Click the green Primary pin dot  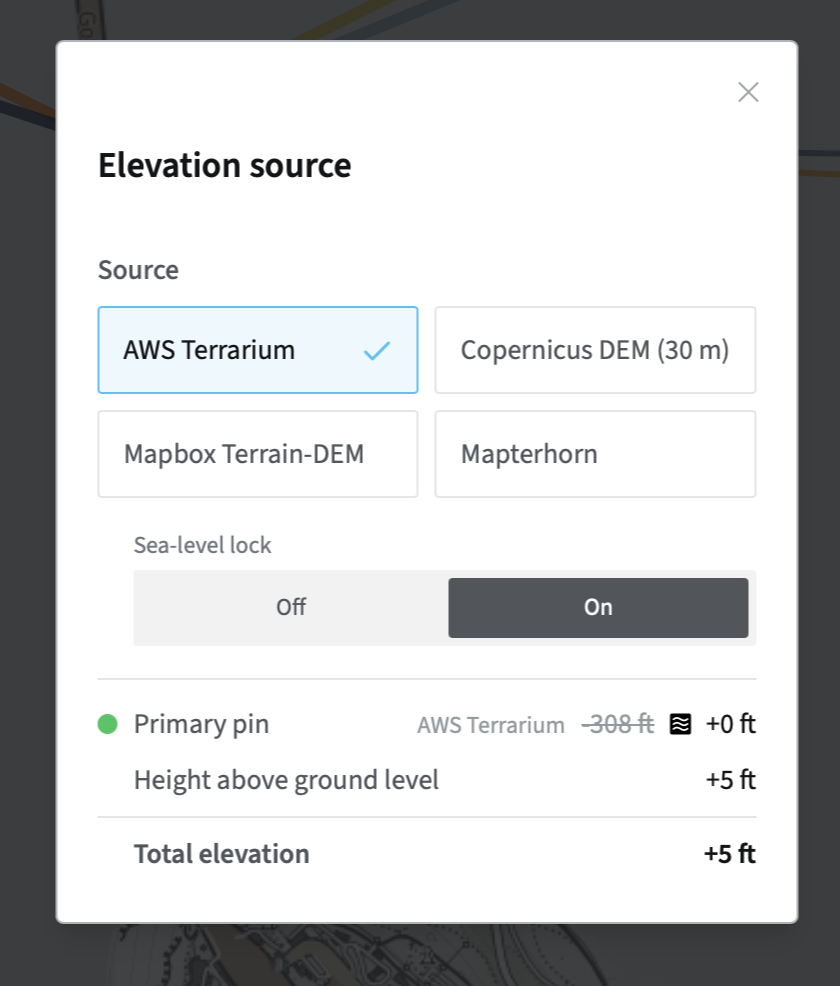click(108, 724)
